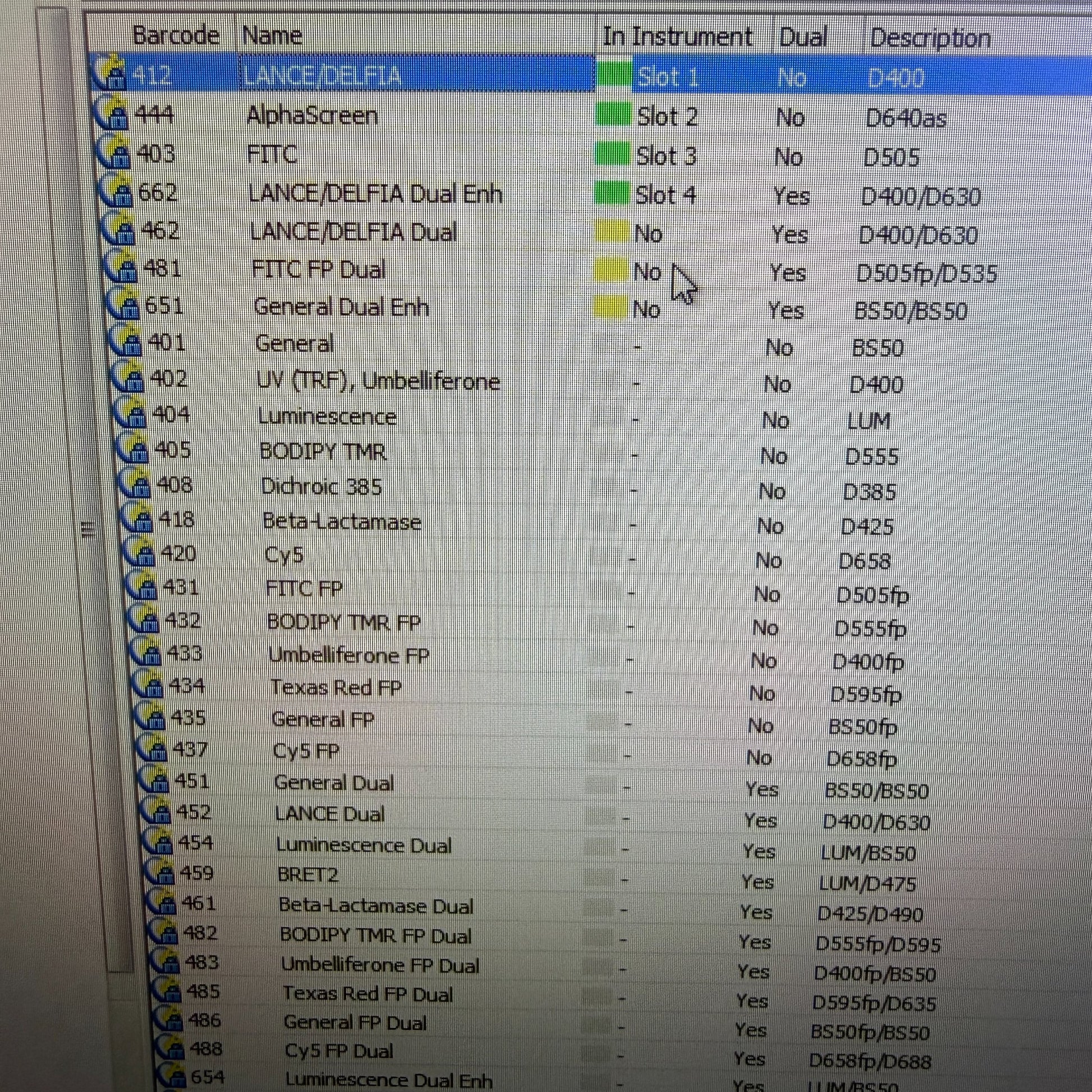The width and height of the screenshot is (1092, 1092).
Task: Select the General Dual Enh name
Action: click(341, 308)
